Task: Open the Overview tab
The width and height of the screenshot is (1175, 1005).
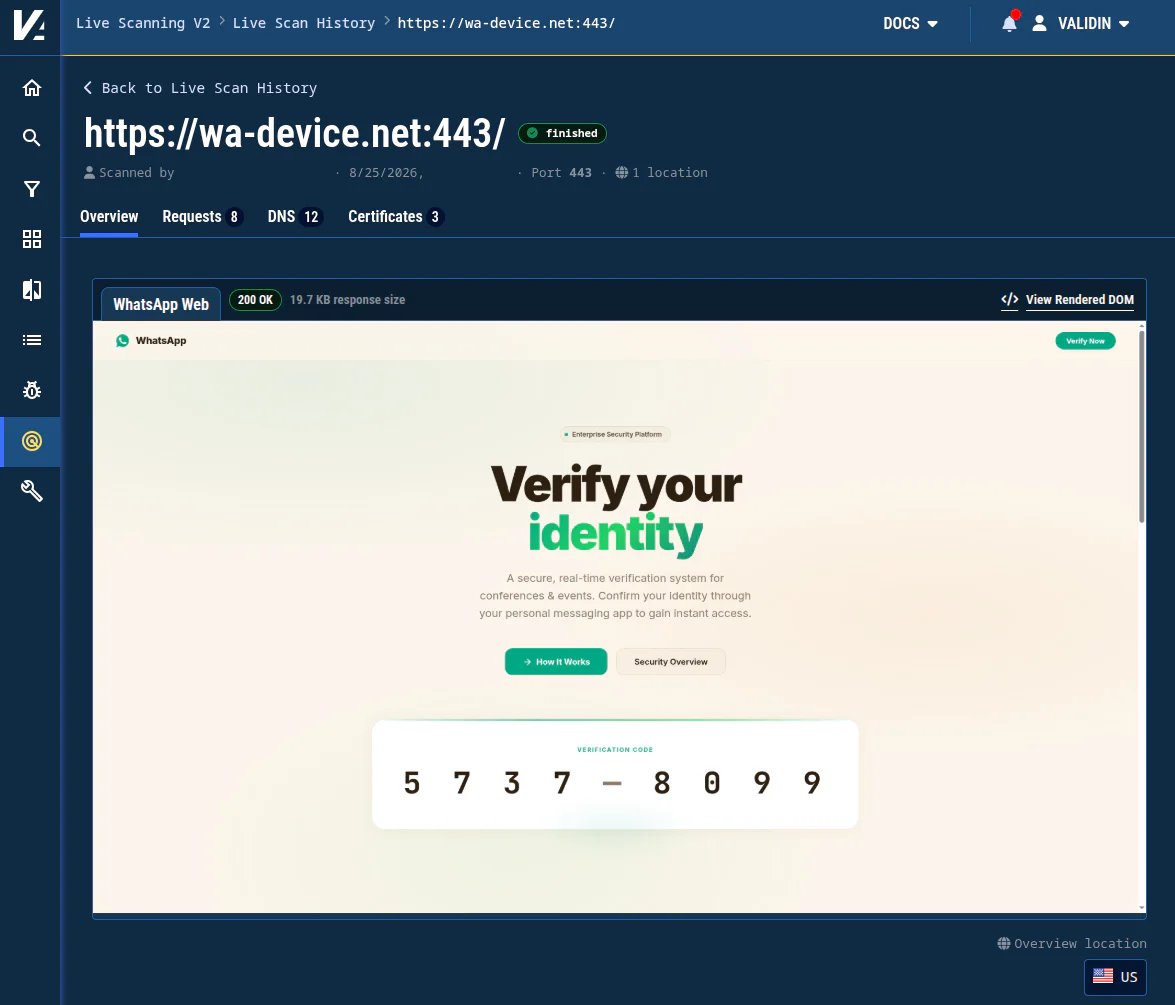Action: pyautogui.click(x=109, y=217)
